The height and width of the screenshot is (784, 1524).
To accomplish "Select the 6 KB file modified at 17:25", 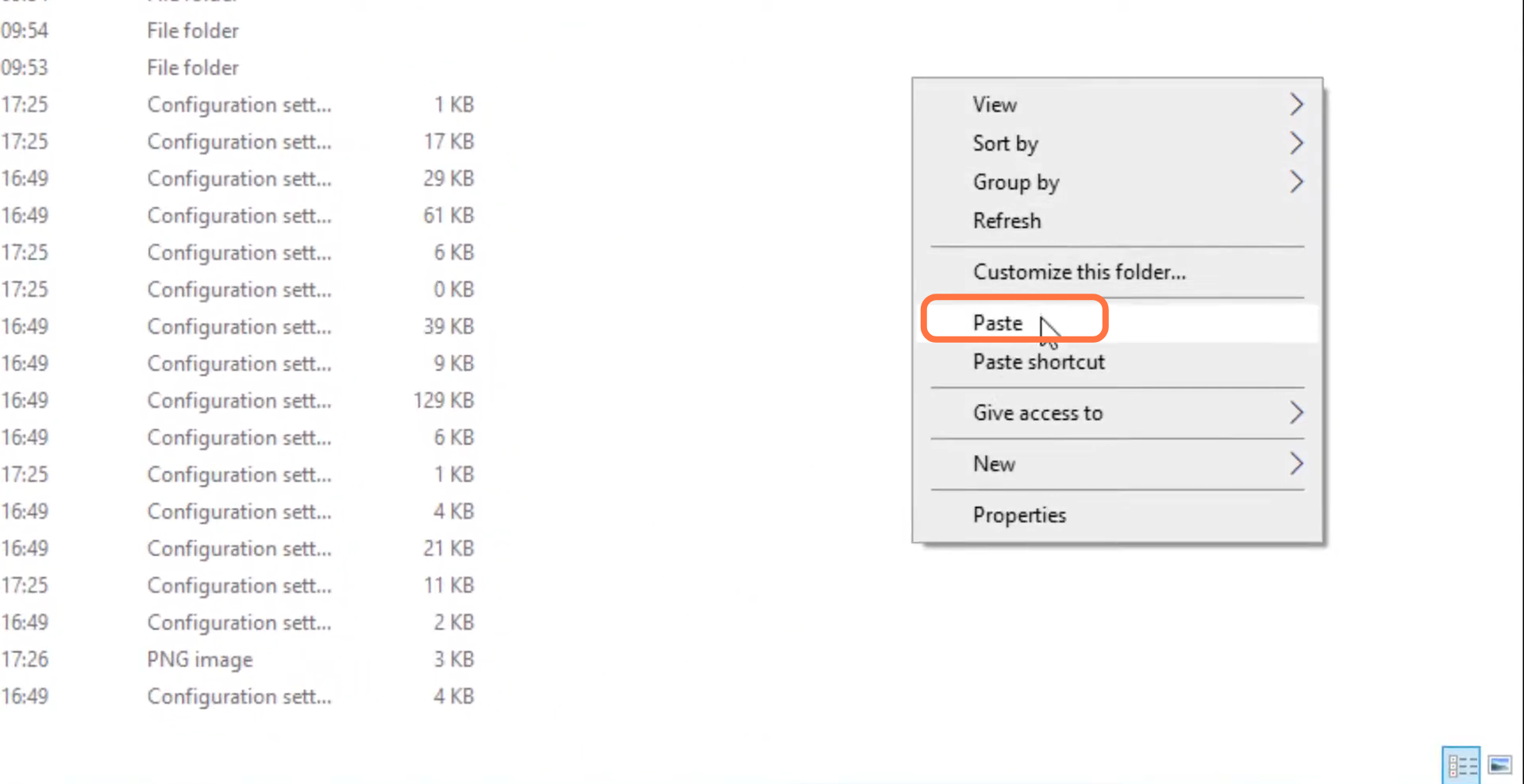I will tap(238, 252).
